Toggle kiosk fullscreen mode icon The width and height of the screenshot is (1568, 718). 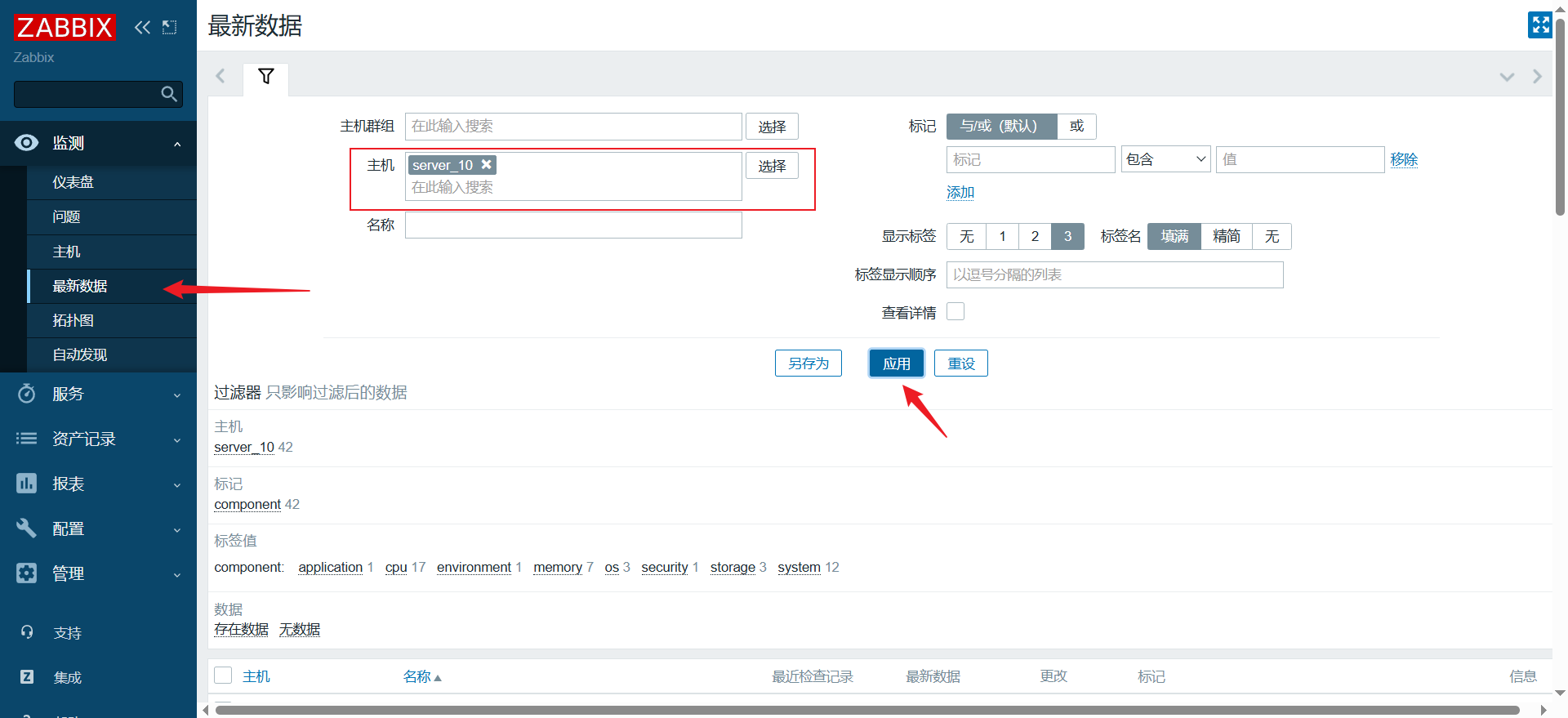click(1539, 25)
